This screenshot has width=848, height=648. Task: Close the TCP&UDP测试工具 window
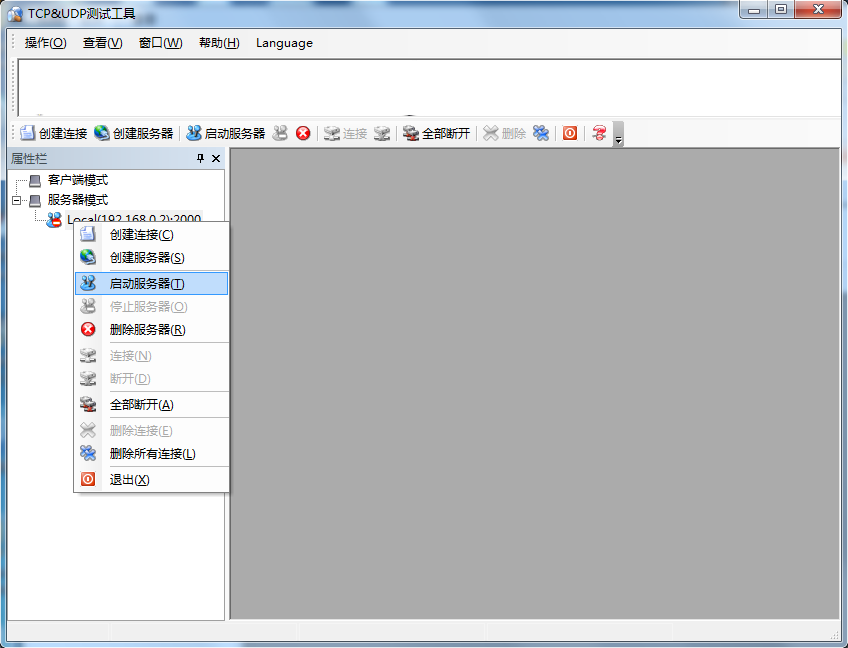pos(818,10)
